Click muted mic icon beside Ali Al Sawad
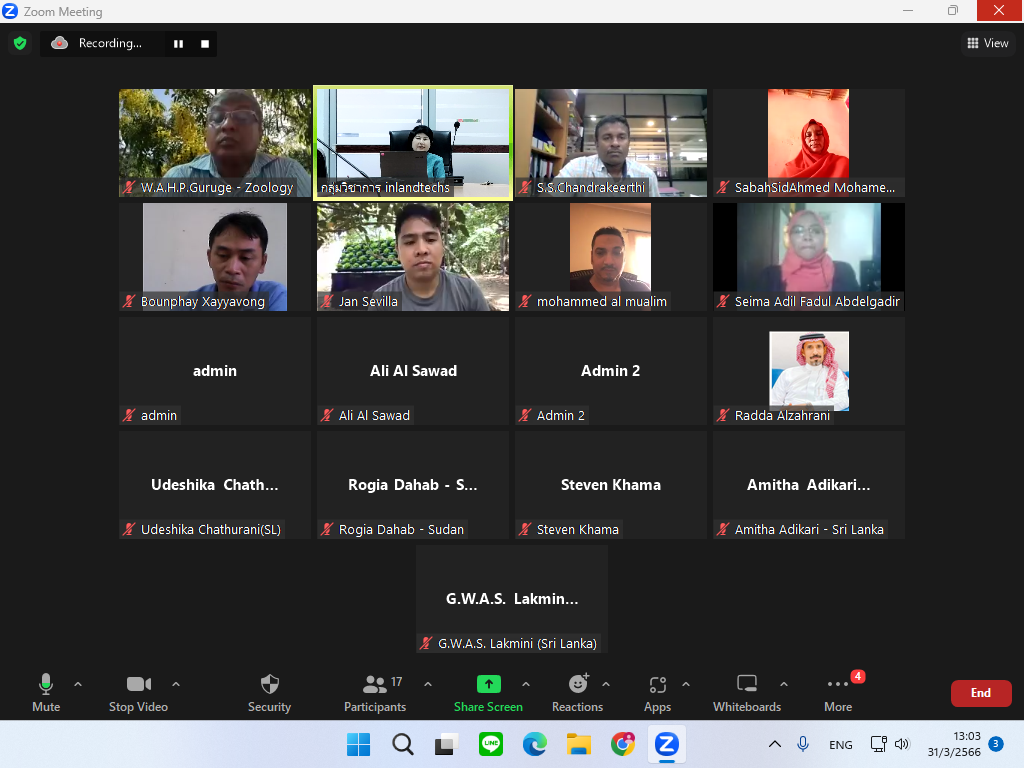Screen dimensions: 1024x768 pyautogui.click(x=327, y=415)
